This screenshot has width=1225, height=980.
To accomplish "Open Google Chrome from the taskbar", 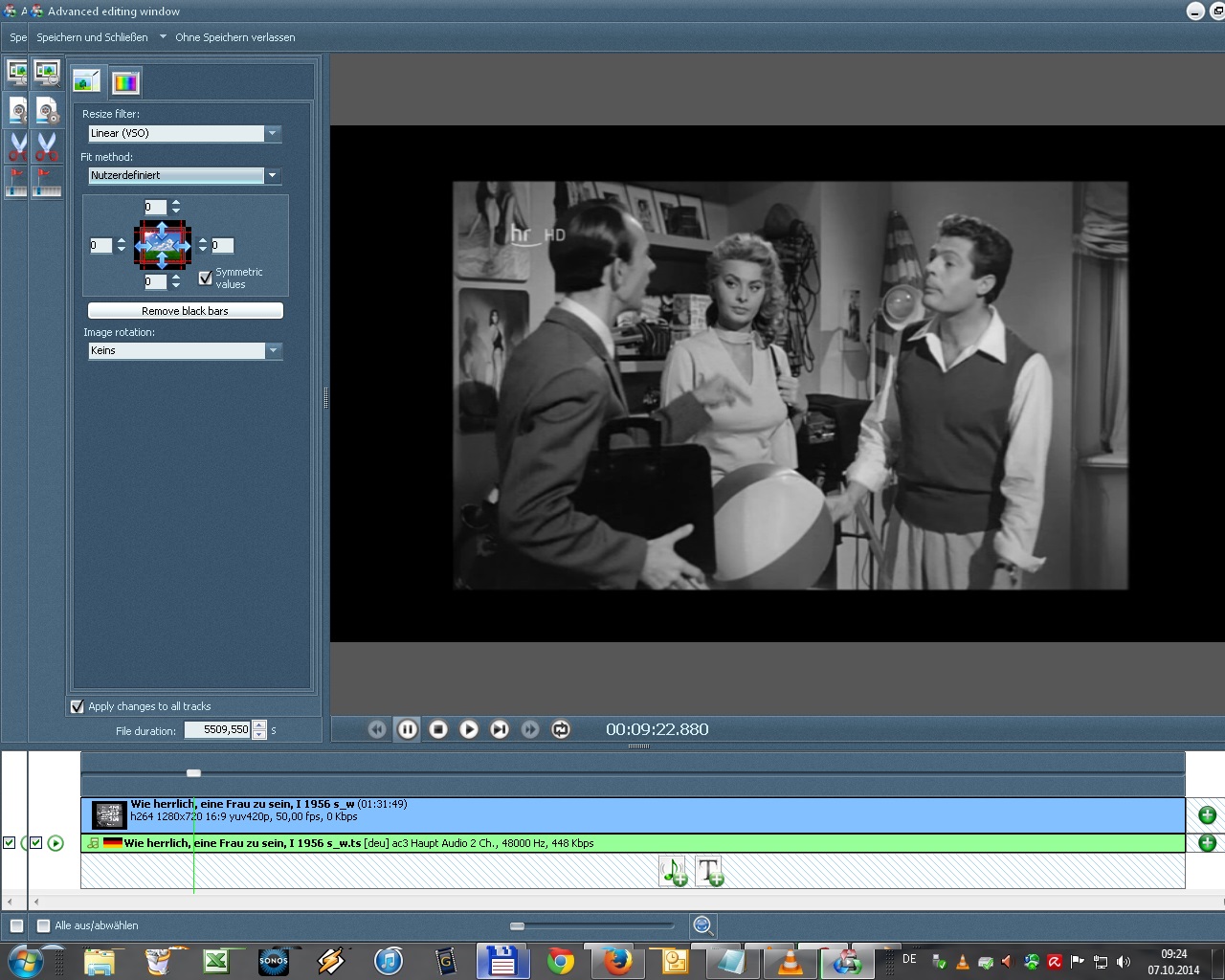I will pyautogui.click(x=561, y=961).
